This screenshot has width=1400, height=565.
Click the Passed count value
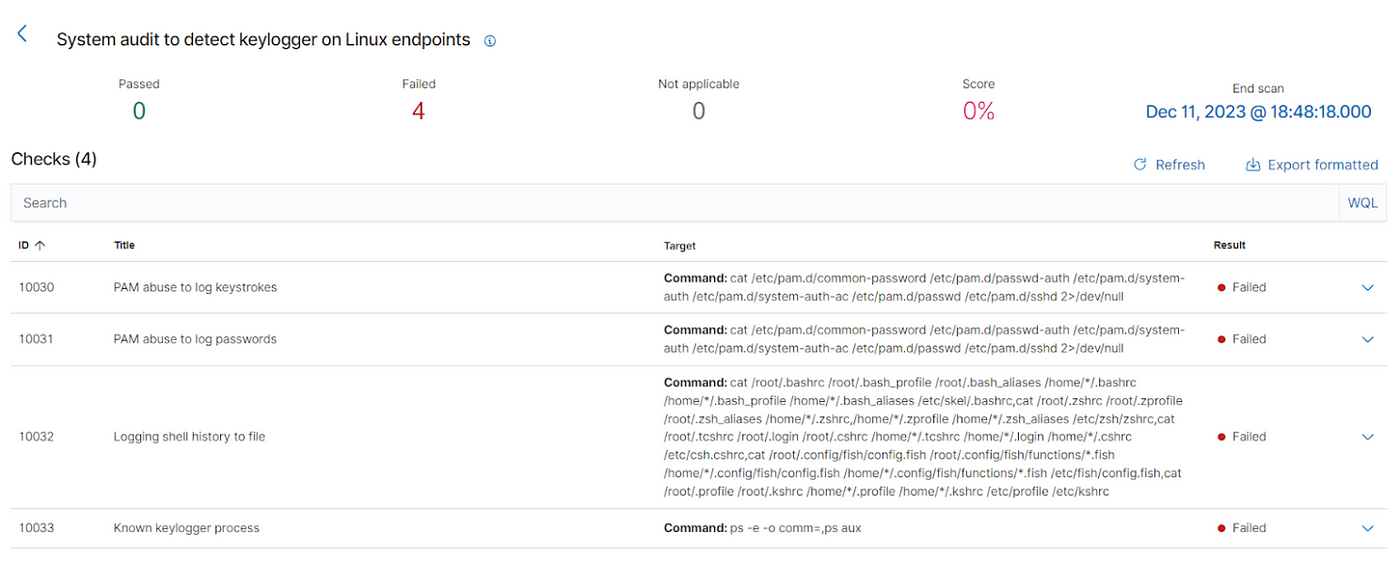pyautogui.click(x=139, y=111)
